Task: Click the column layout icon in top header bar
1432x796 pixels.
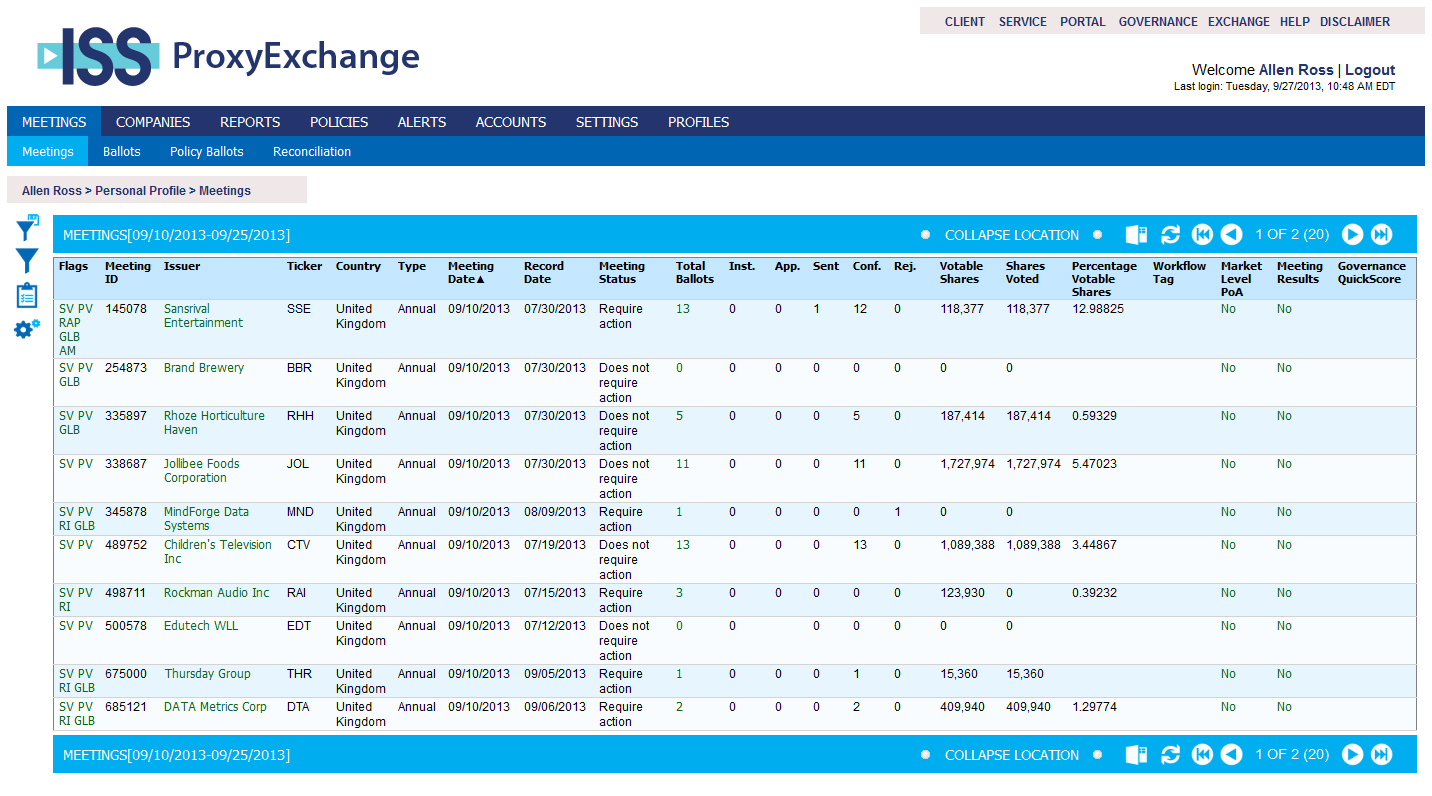Action: [x=1136, y=235]
